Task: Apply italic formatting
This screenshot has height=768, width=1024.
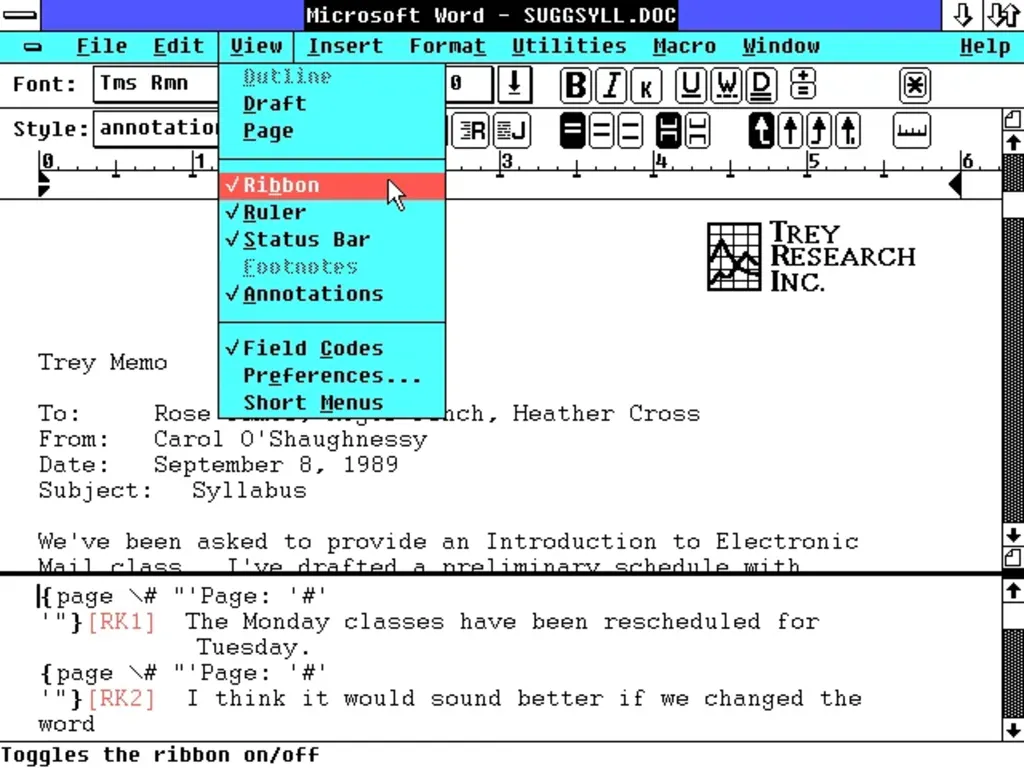Action: click(611, 86)
